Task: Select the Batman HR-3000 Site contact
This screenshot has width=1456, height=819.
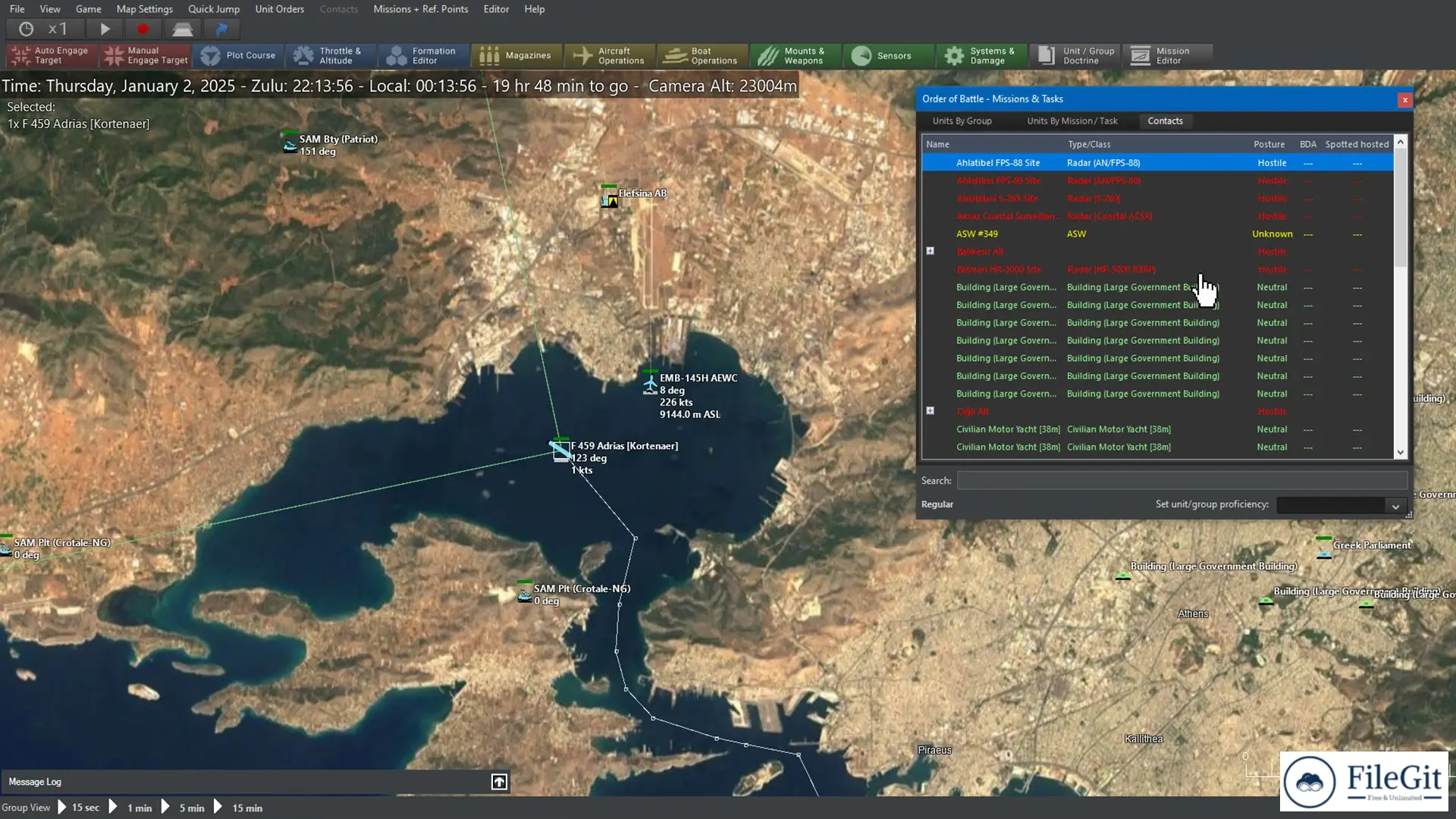Action: click(1157, 269)
